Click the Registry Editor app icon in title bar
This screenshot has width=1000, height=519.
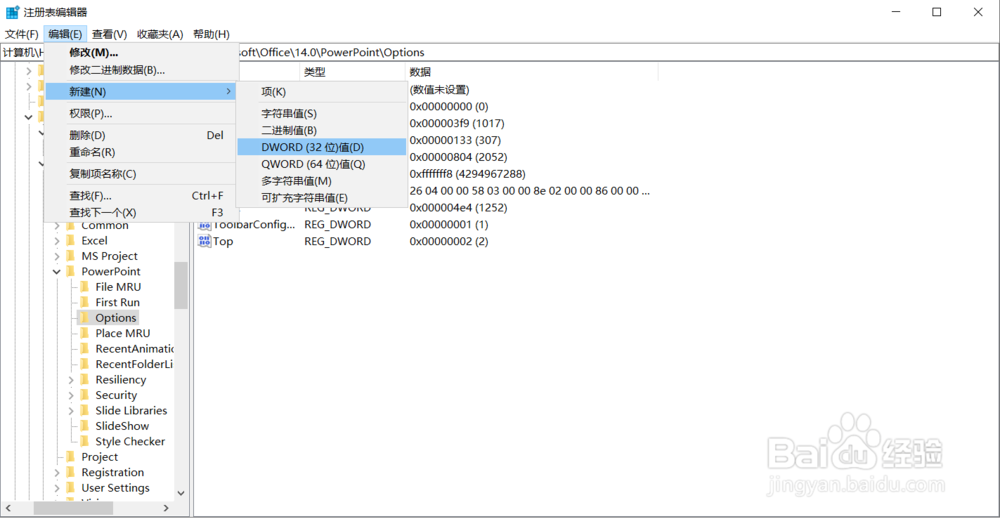12,12
